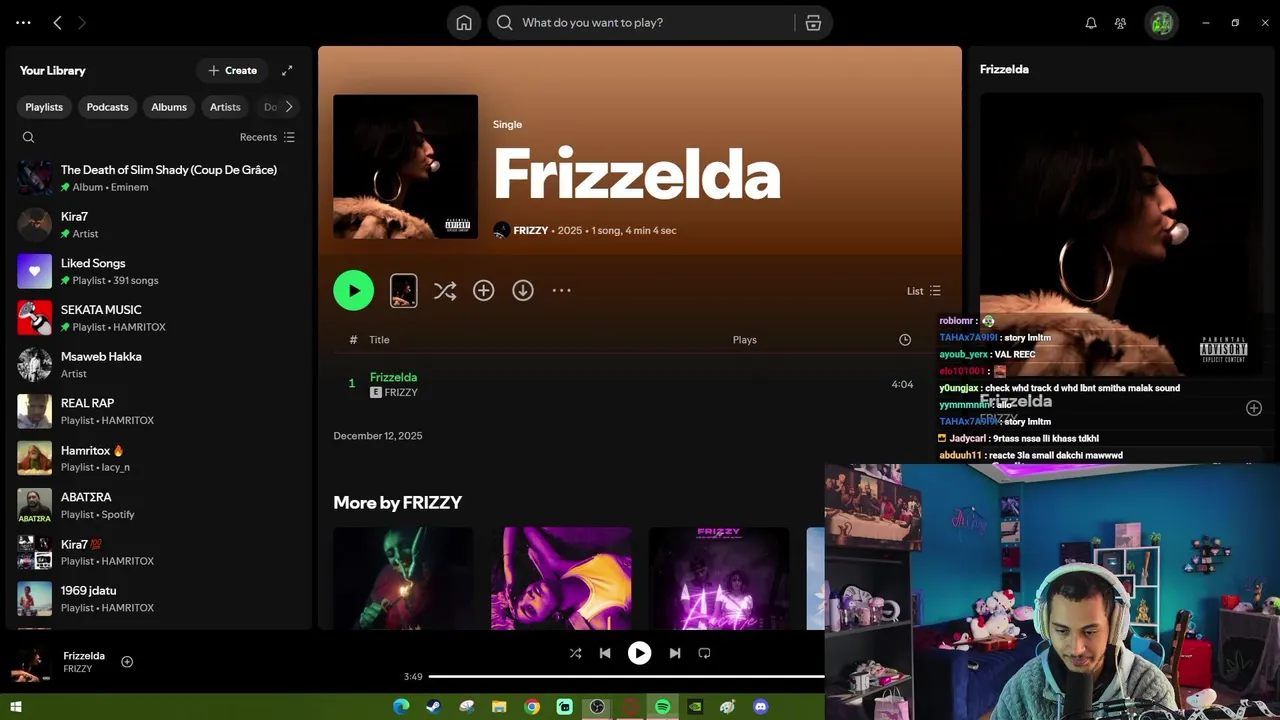Open FRIZZY artist link under title
This screenshot has height=720, width=1280.
click(x=531, y=231)
